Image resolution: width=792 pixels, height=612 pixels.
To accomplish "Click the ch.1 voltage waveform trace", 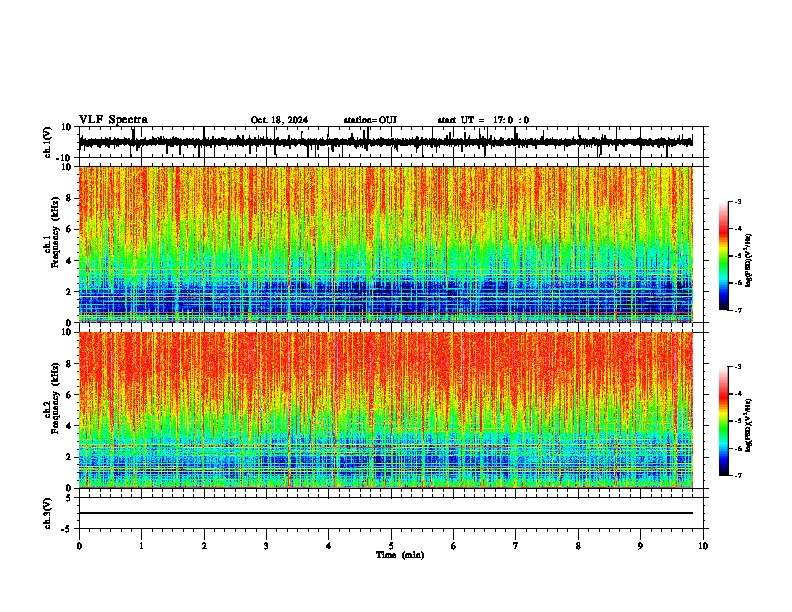I will click(385, 142).
